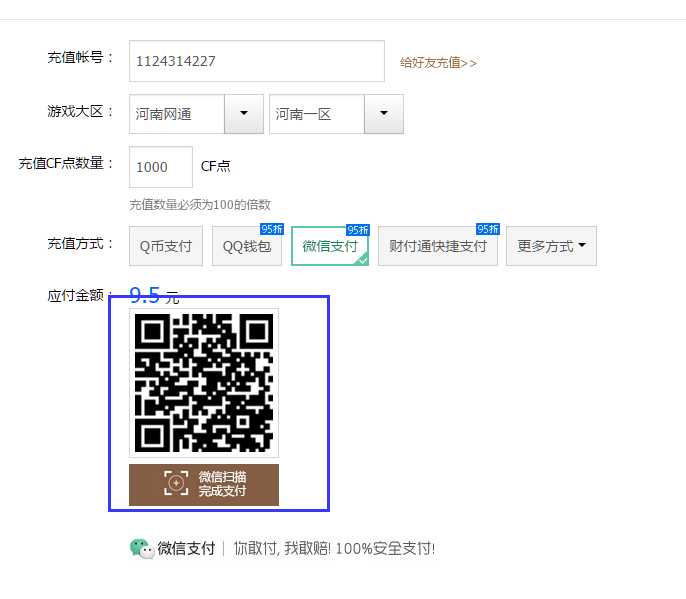This screenshot has width=686, height=599.
Task: Select QQ钱包 payment method
Action: point(247,246)
